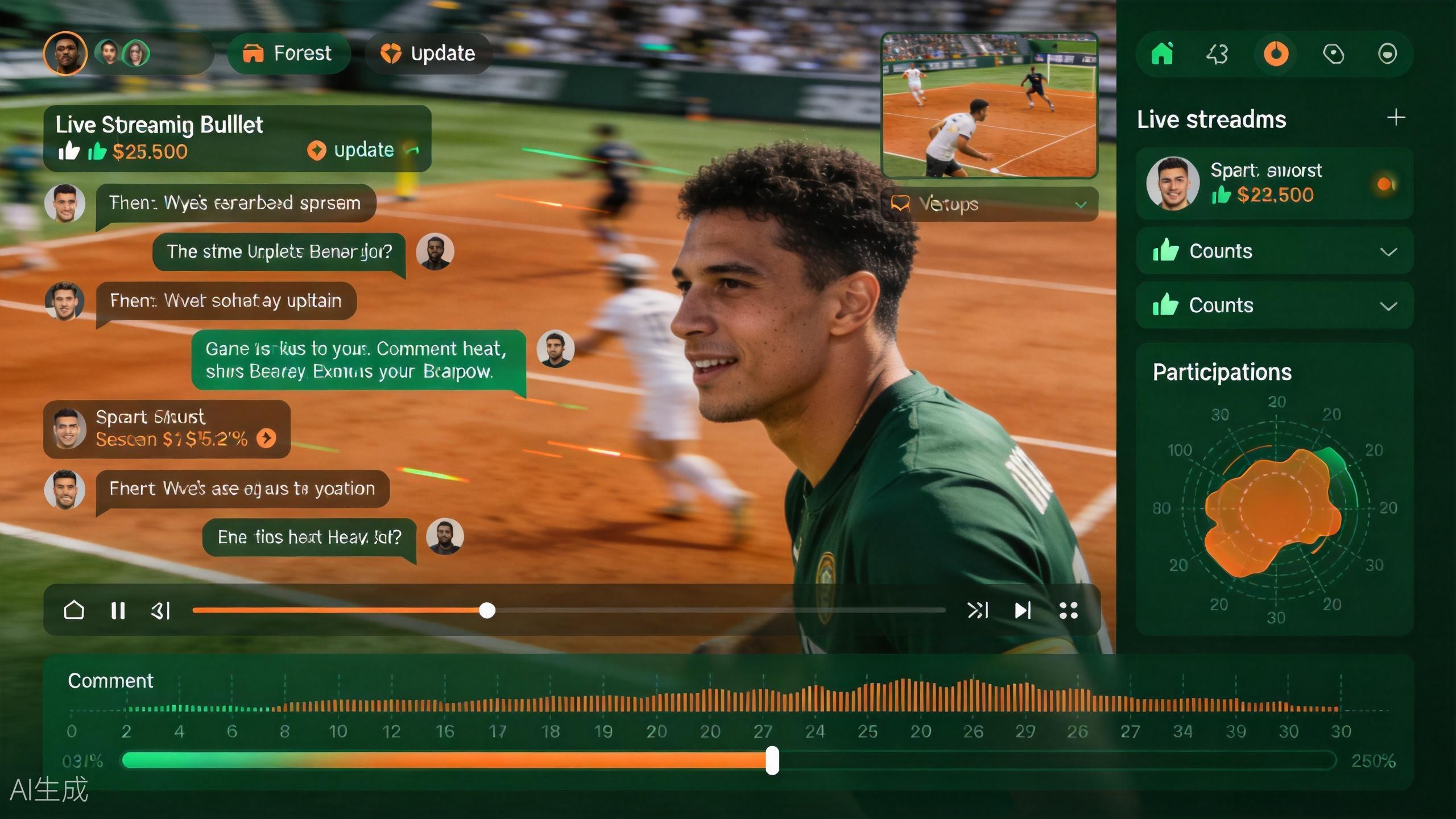
Task: Open avatar beside the "sprsem" chat message
Action: [65, 203]
